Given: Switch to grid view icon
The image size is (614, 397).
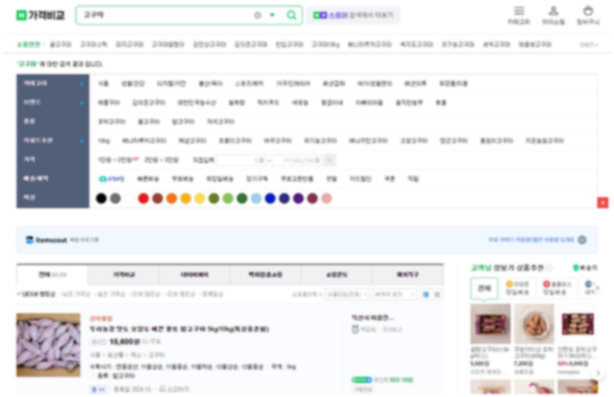Looking at the screenshot, I should tap(437, 294).
